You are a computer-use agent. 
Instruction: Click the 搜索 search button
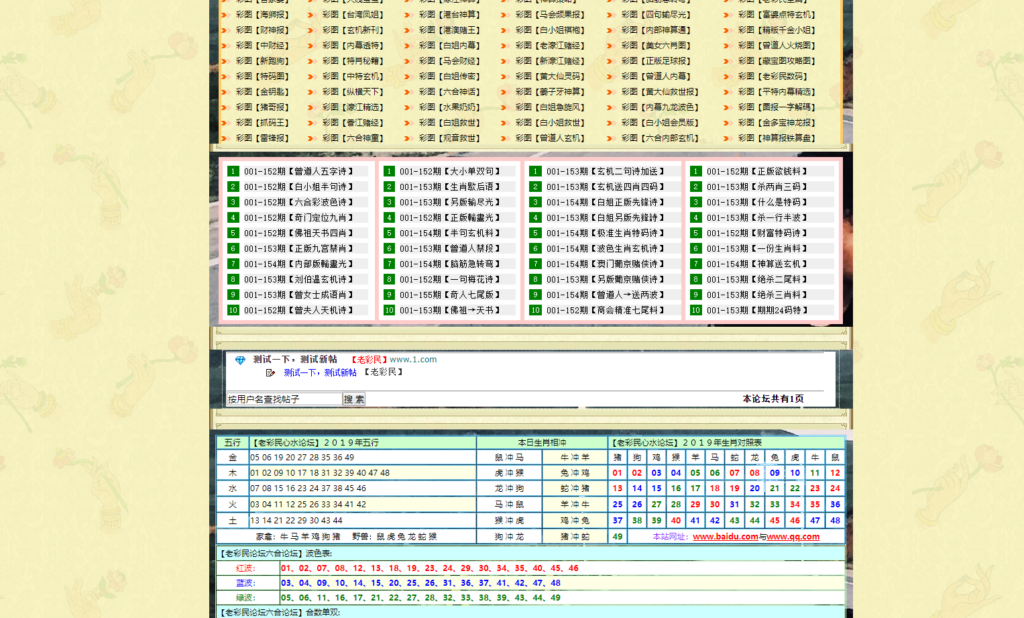(354, 399)
